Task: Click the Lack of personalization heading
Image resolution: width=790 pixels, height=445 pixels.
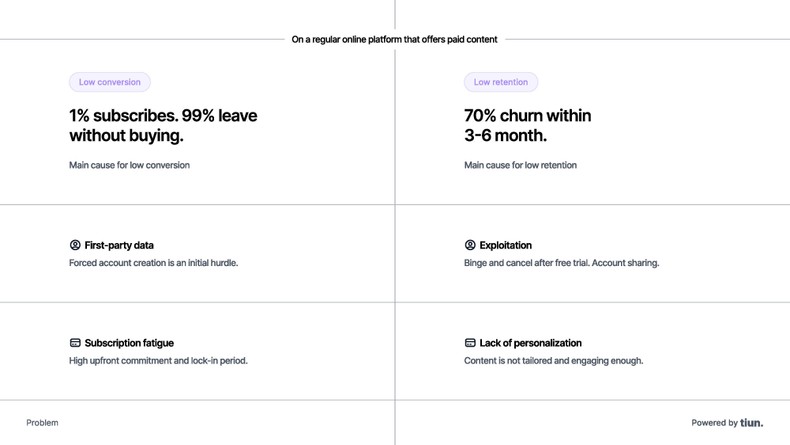Action: pyautogui.click(x=530, y=343)
